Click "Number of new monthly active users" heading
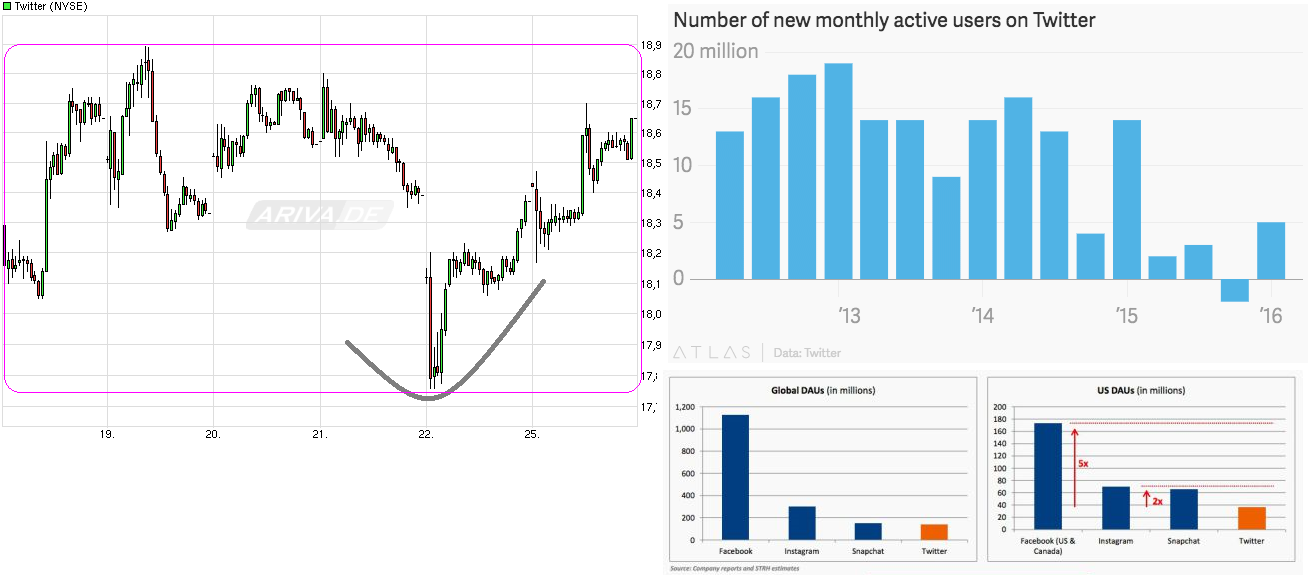This screenshot has height=575, width=1313. (884, 20)
